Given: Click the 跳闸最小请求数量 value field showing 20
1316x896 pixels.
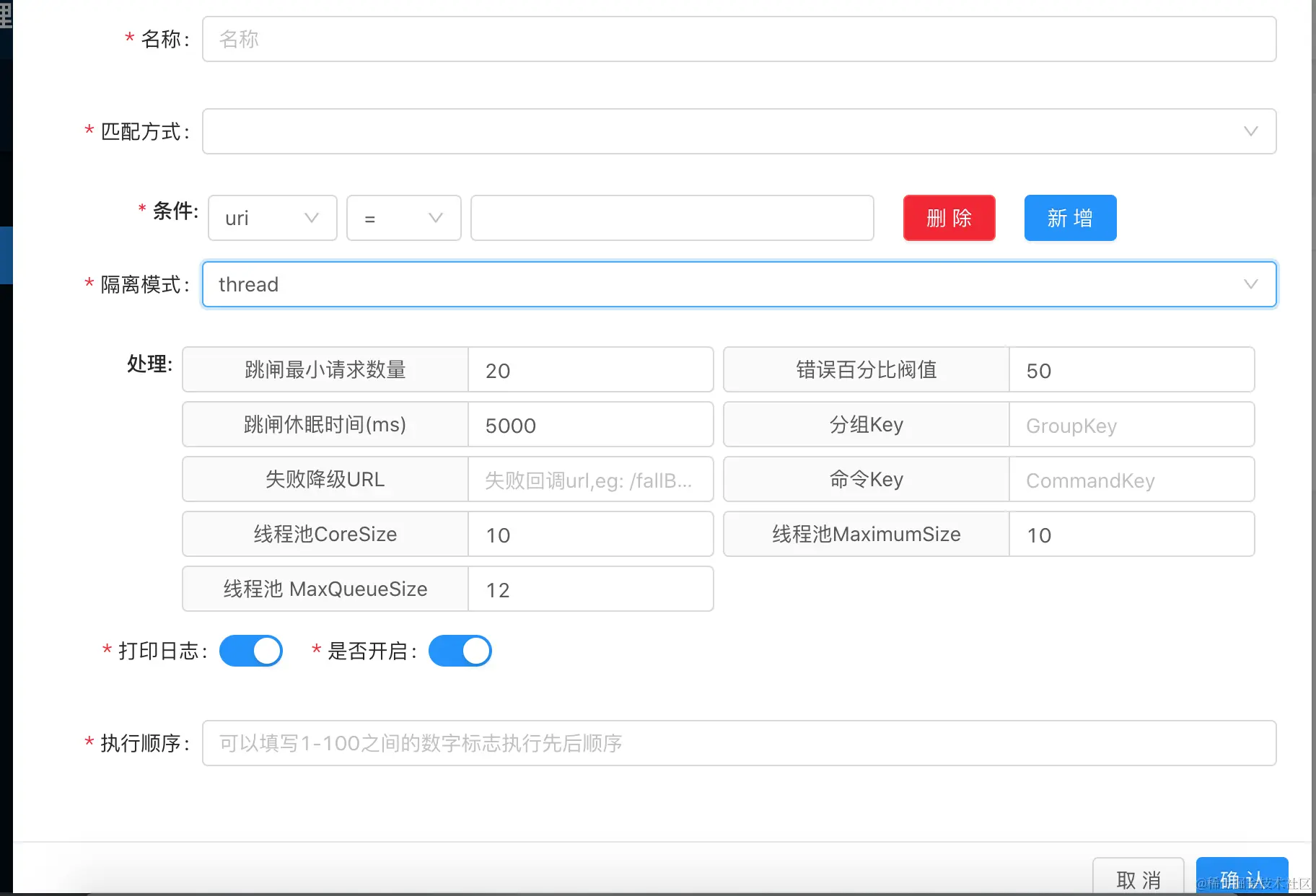Looking at the screenshot, I should (x=590, y=369).
